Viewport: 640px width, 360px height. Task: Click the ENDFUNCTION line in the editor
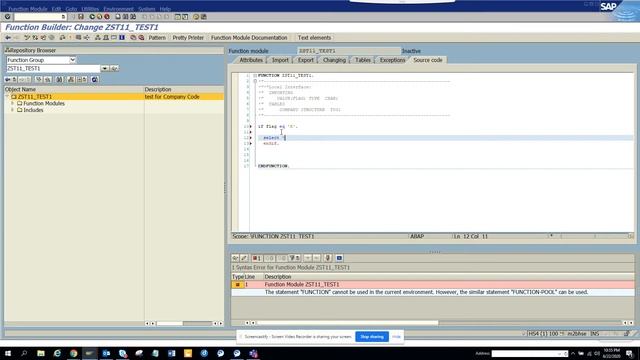tap(273, 166)
